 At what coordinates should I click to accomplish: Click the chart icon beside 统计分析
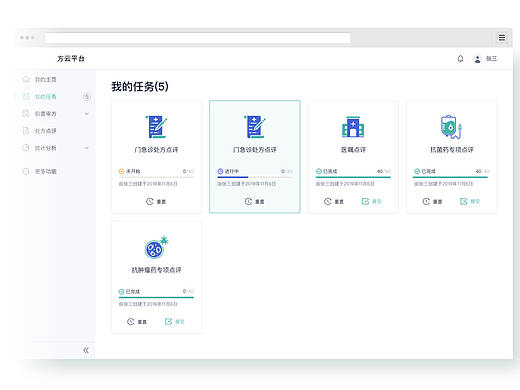[26, 147]
